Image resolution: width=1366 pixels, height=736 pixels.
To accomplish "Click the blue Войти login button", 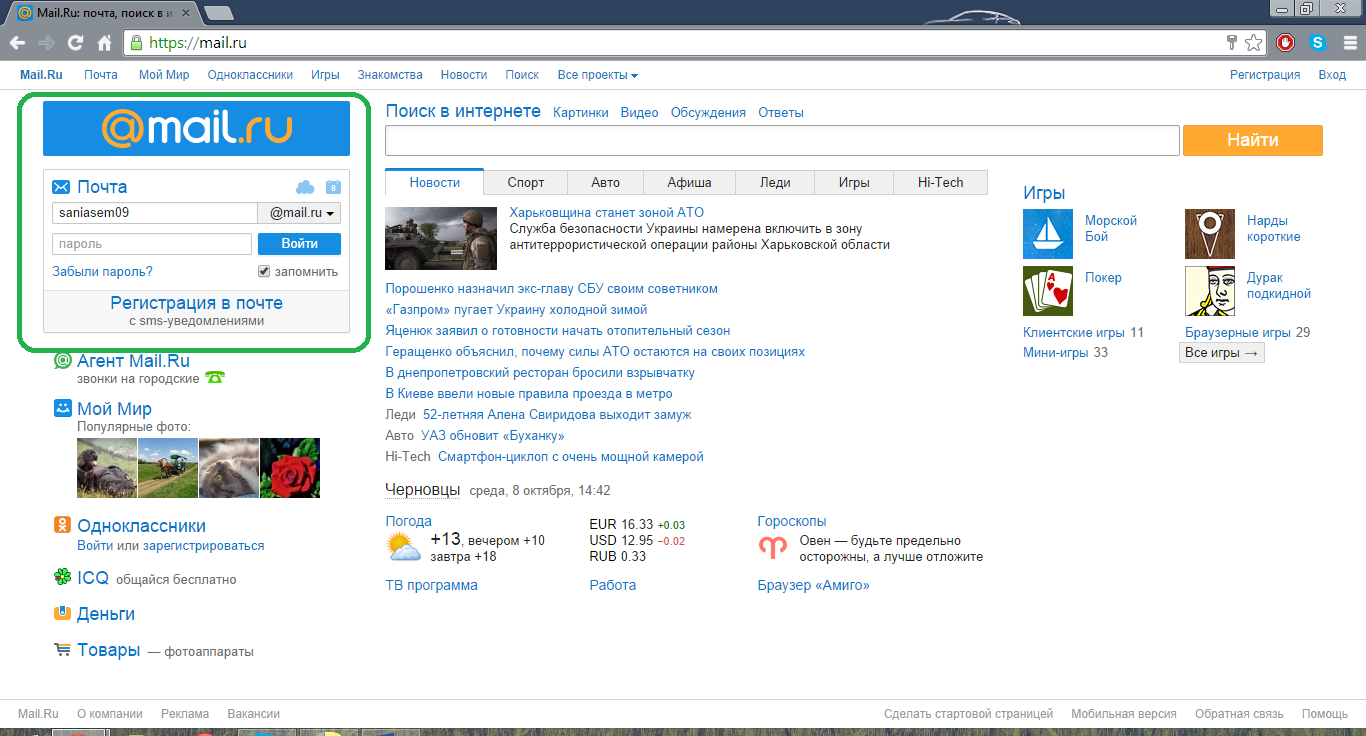I will point(299,244).
